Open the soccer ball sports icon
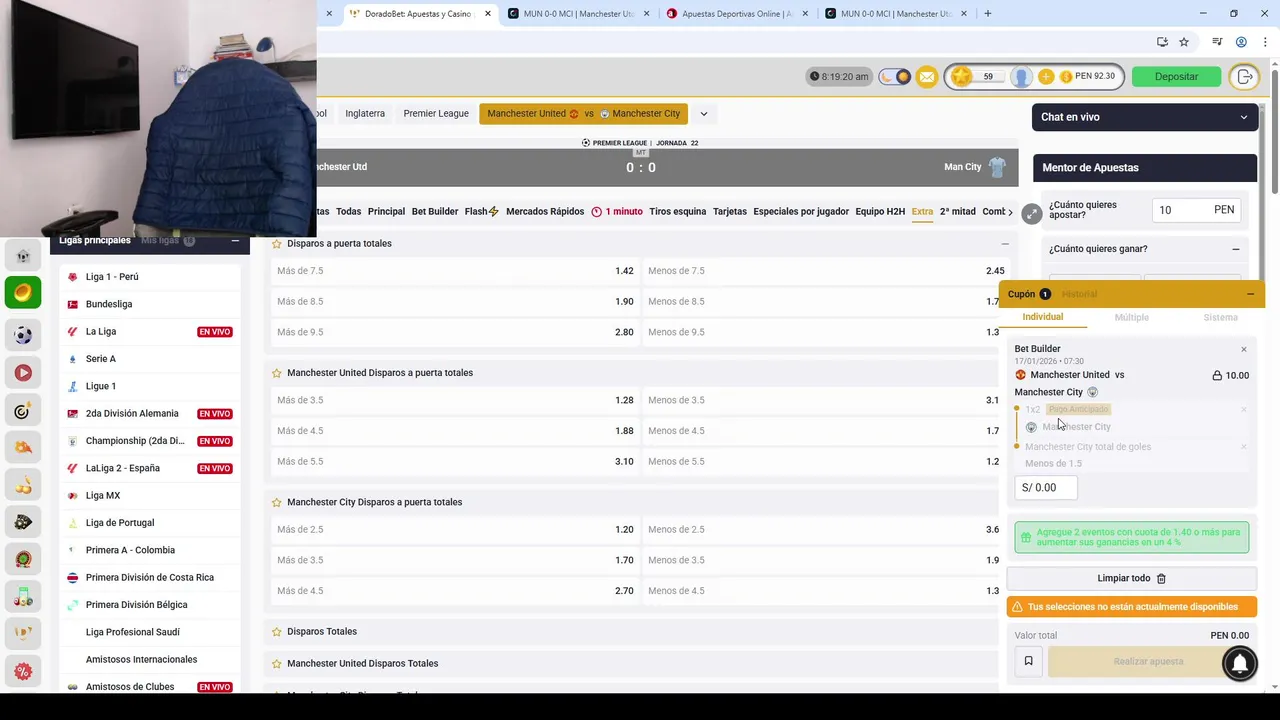The width and height of the screenshot is (1280, 720). (x=23, y=336)
